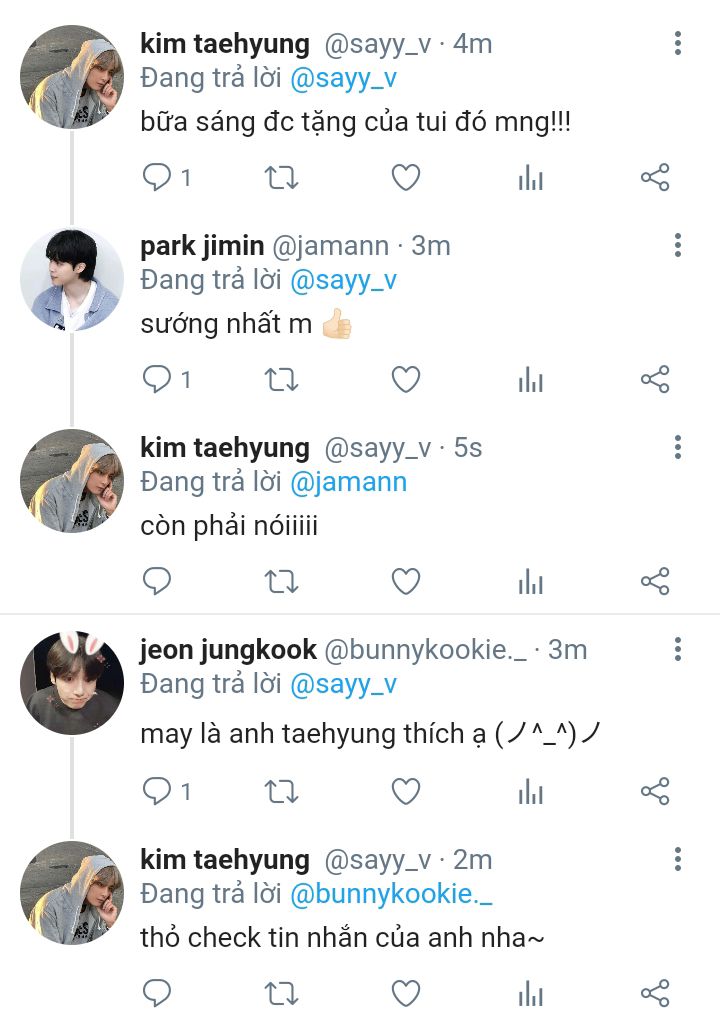Like the "còn phải nóiiiii" tweet

point(405,581)
